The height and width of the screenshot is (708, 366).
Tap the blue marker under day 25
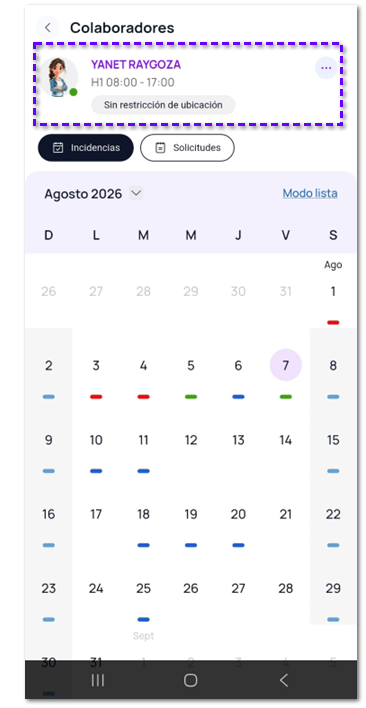coord(144,620)
